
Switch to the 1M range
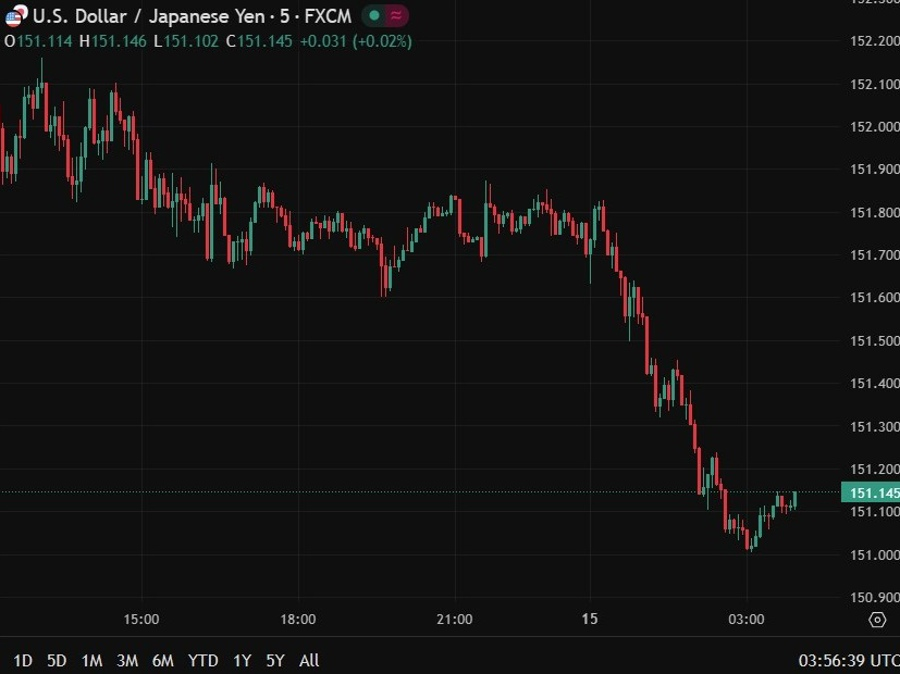coord(92,660)
